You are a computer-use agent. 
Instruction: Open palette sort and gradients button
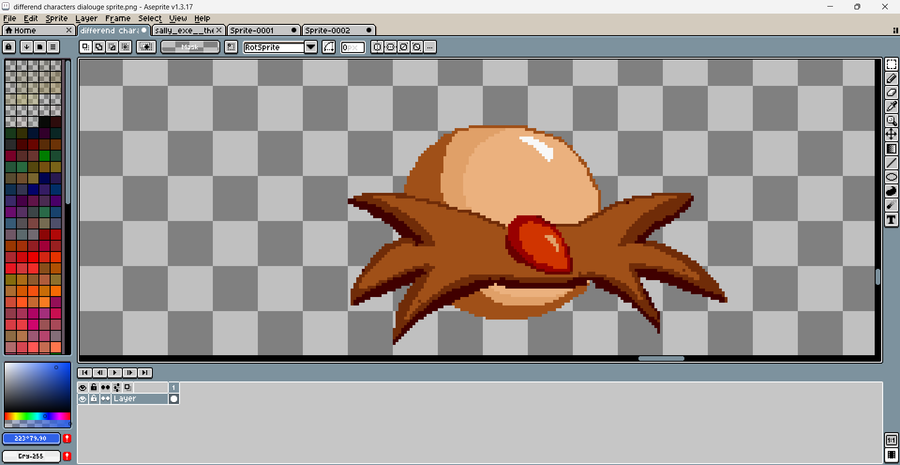click(x=26, y=47)
